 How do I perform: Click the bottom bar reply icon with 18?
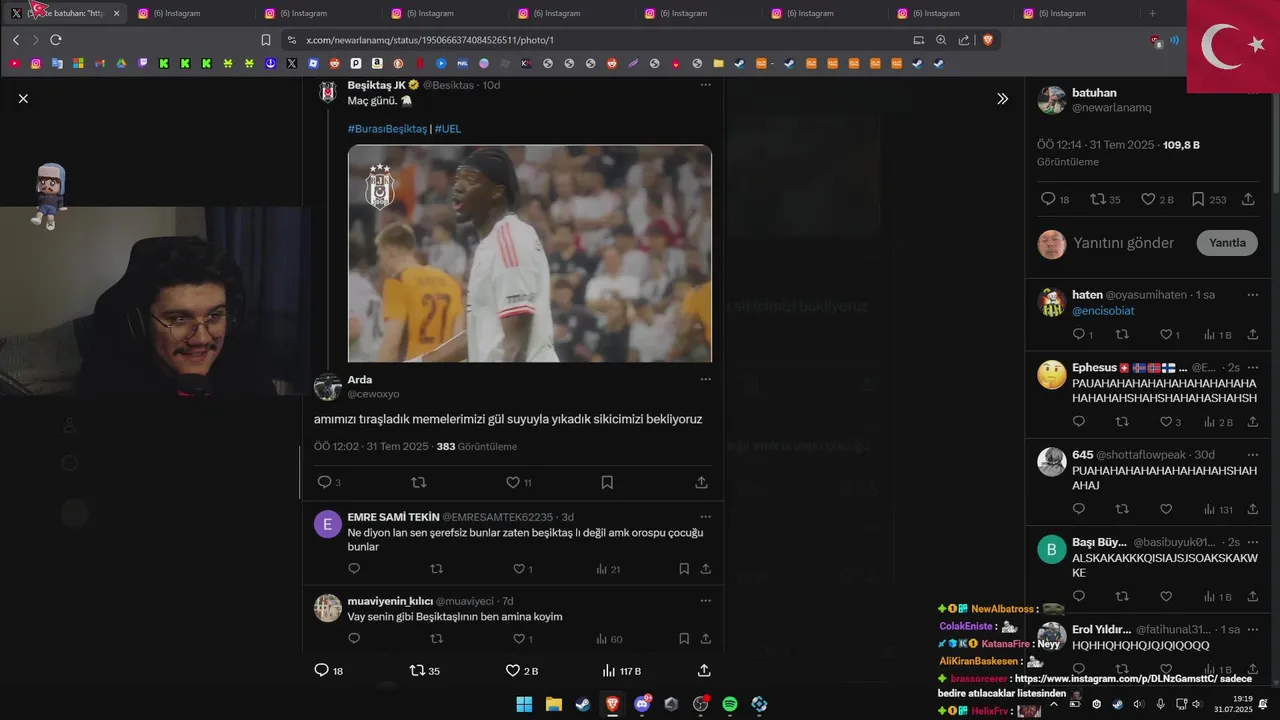(x=321, y=670)
